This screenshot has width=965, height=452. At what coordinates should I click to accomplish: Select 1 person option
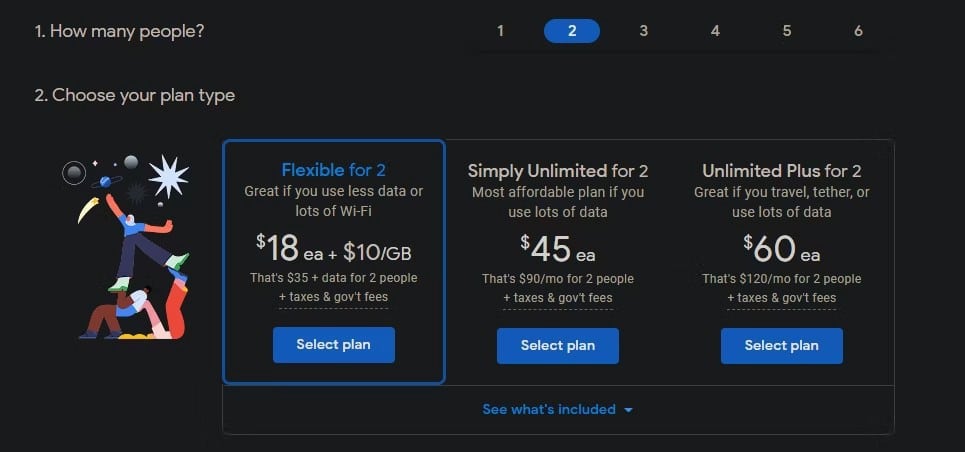click(x=500, y=31)
